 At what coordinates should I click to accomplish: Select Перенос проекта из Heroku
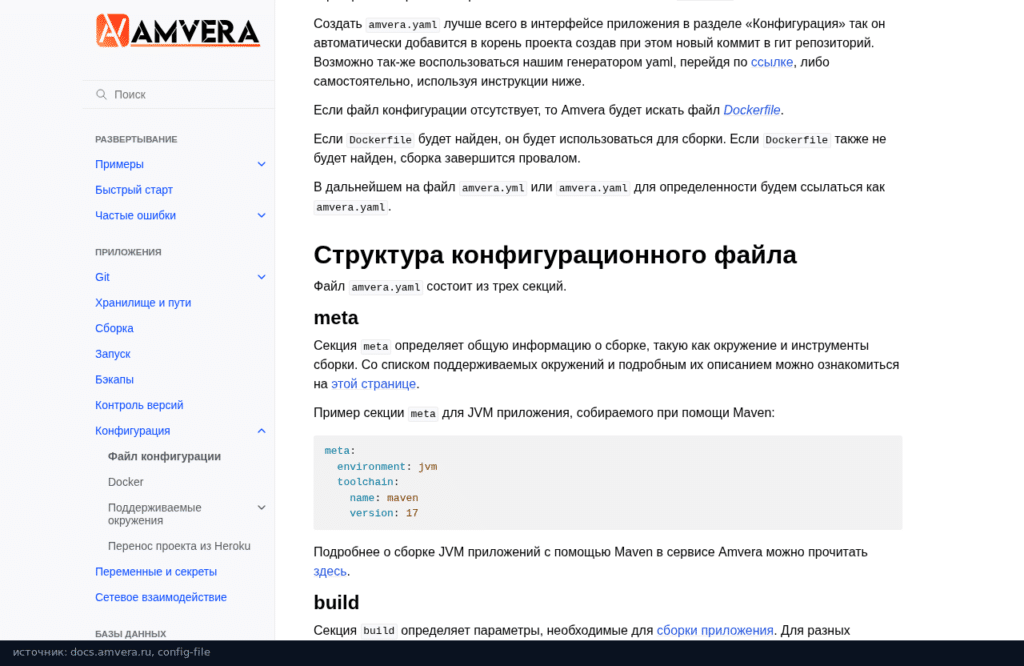pos(179,546)
